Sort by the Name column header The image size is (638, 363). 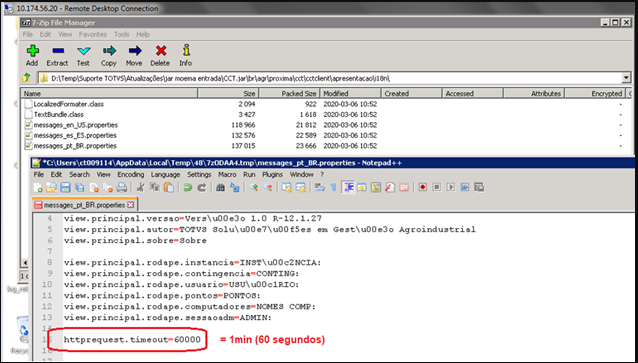109,94
